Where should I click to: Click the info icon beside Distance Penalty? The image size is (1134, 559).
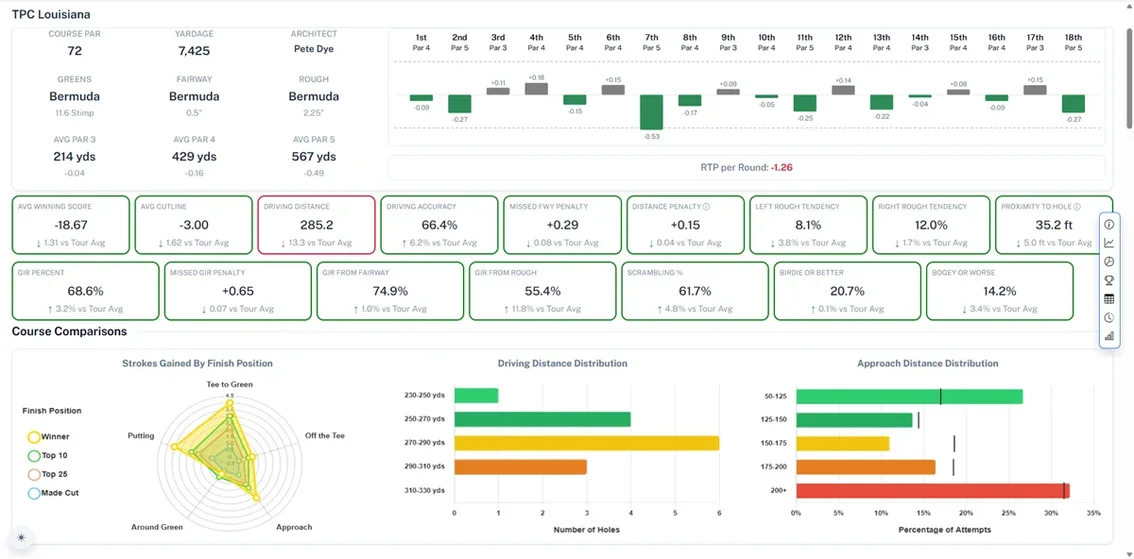(x=706, y=207)
